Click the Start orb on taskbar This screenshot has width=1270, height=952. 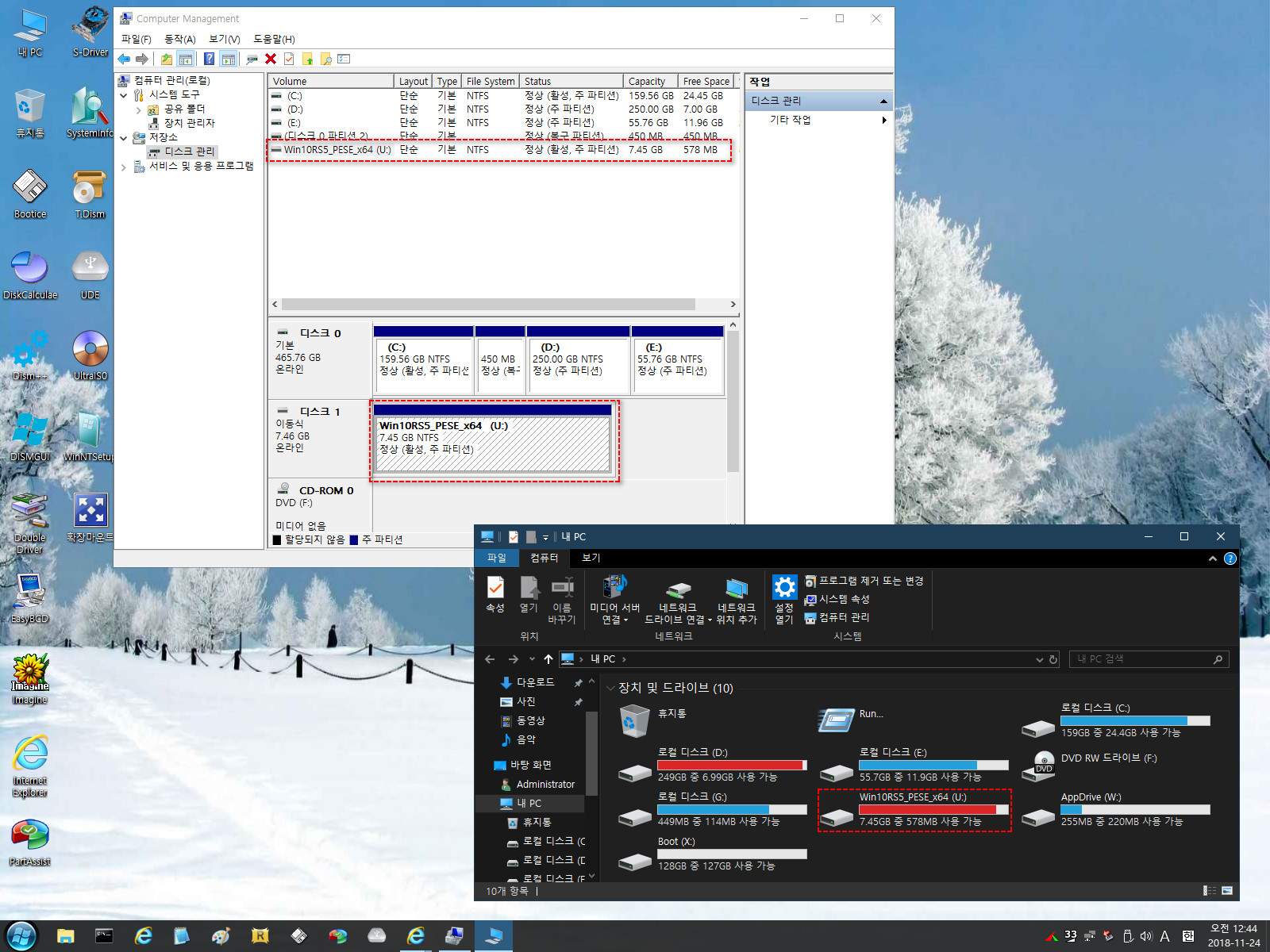coord(21,936)
